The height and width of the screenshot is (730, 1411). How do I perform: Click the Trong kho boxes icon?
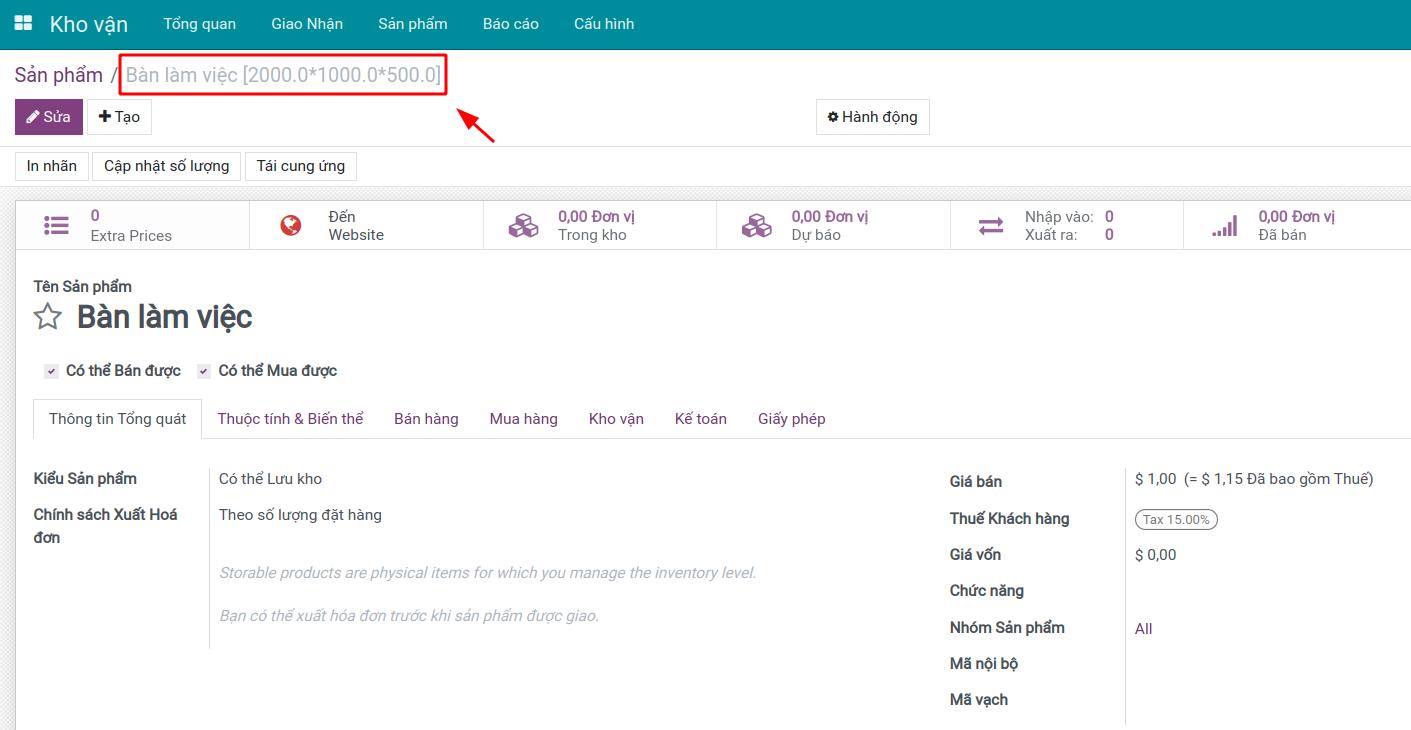[523, 226]
